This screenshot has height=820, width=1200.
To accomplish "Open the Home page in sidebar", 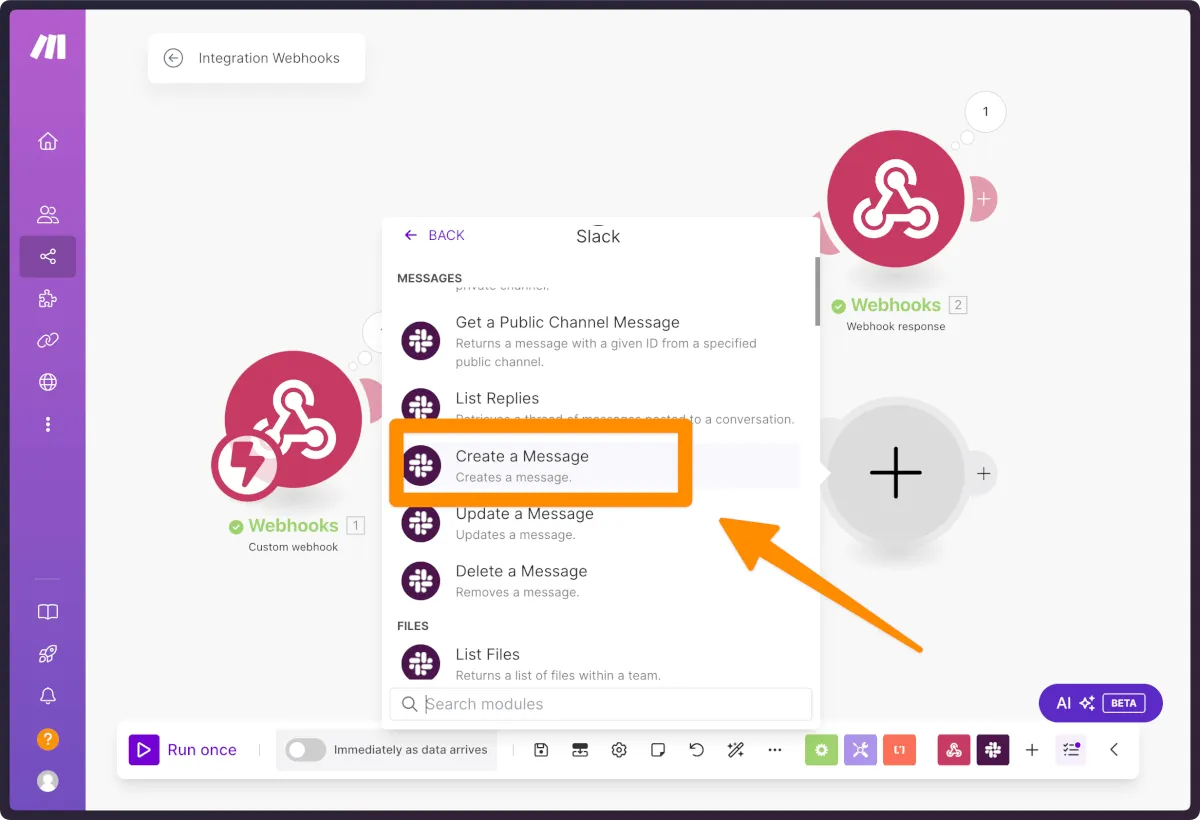I will point(47,141).
